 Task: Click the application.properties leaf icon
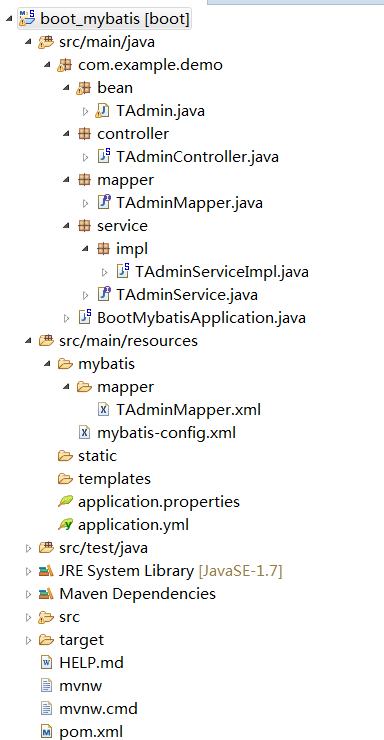(65, 501)
